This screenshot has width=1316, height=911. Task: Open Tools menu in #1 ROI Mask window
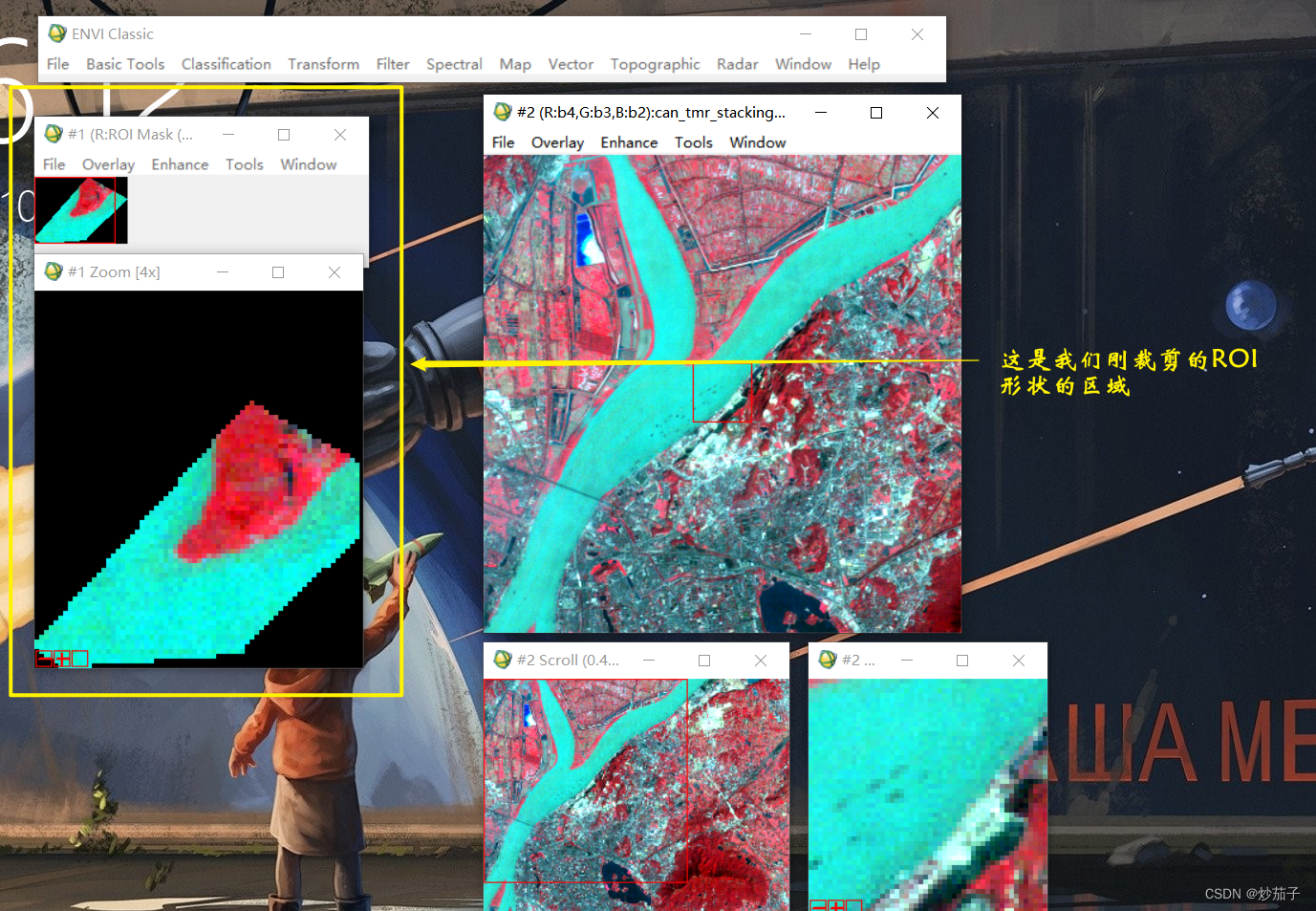[245, 164]
